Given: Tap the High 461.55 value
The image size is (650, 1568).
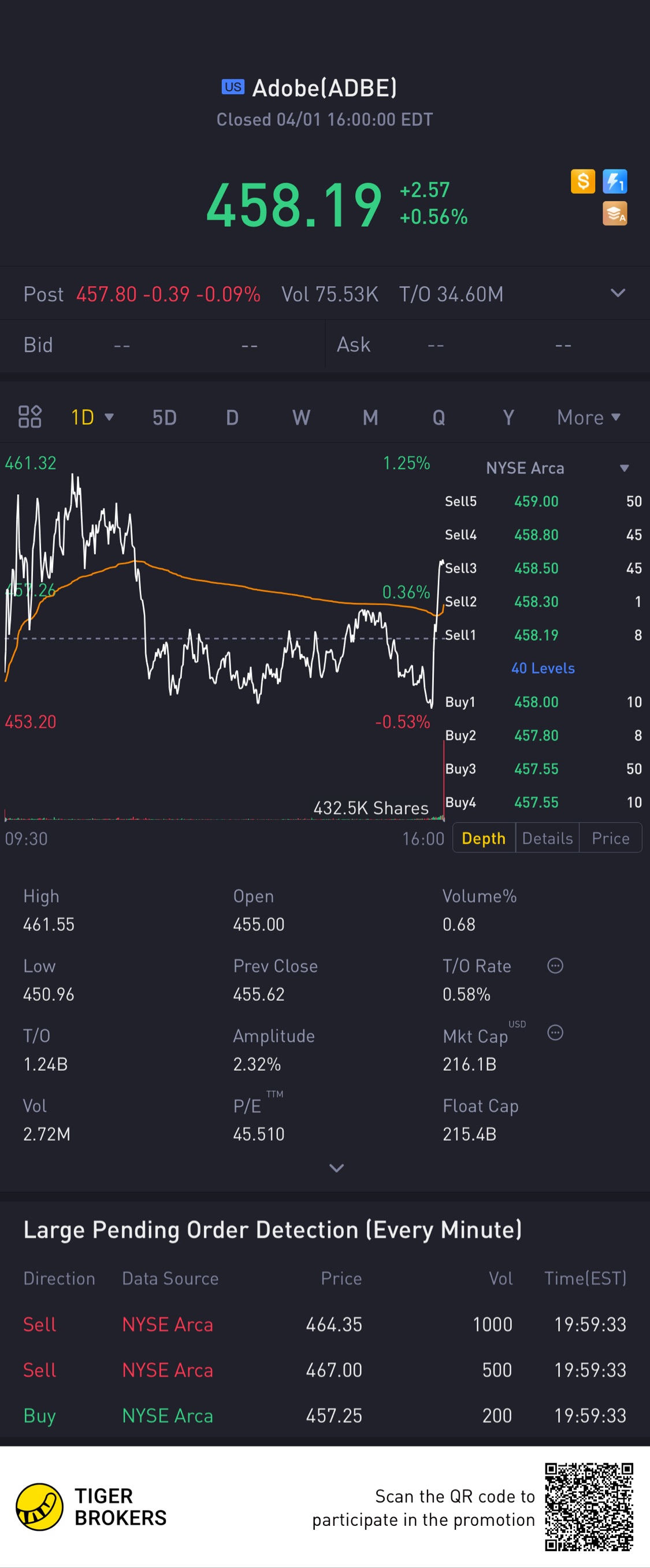Looking at the screenshot, I should 49,924.
